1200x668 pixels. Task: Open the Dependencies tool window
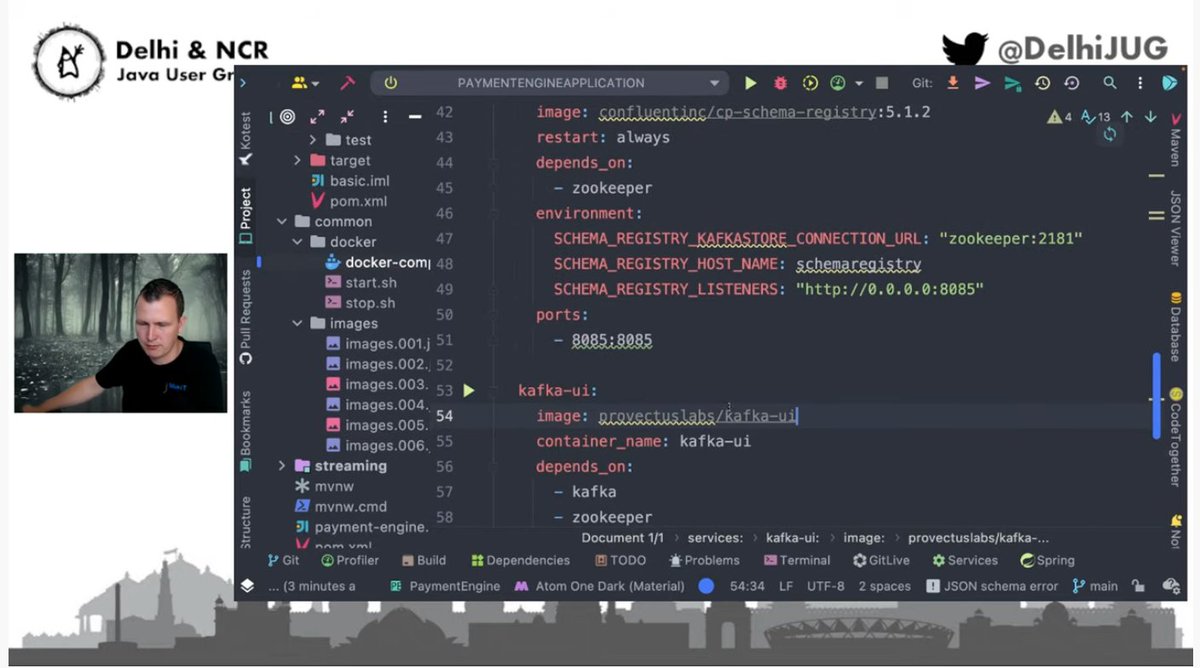(x=520, y=560)
